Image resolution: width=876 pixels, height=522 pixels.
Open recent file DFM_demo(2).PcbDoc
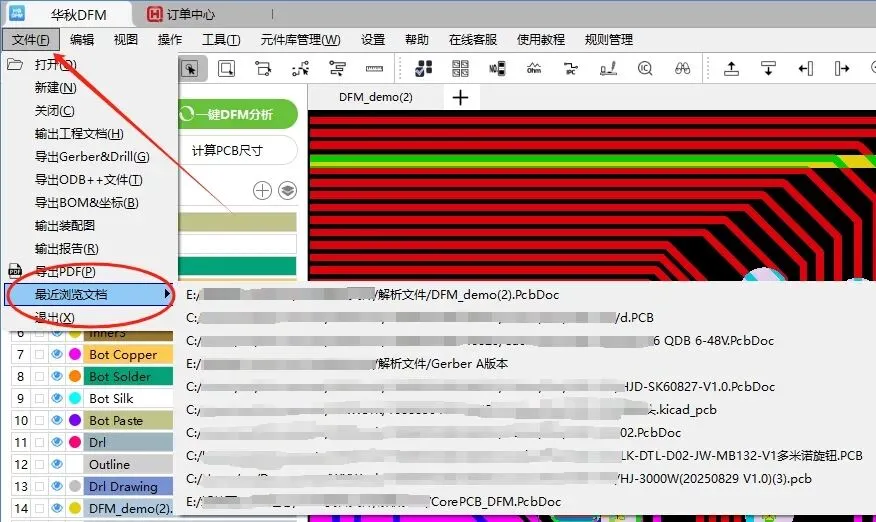[373, 295]
